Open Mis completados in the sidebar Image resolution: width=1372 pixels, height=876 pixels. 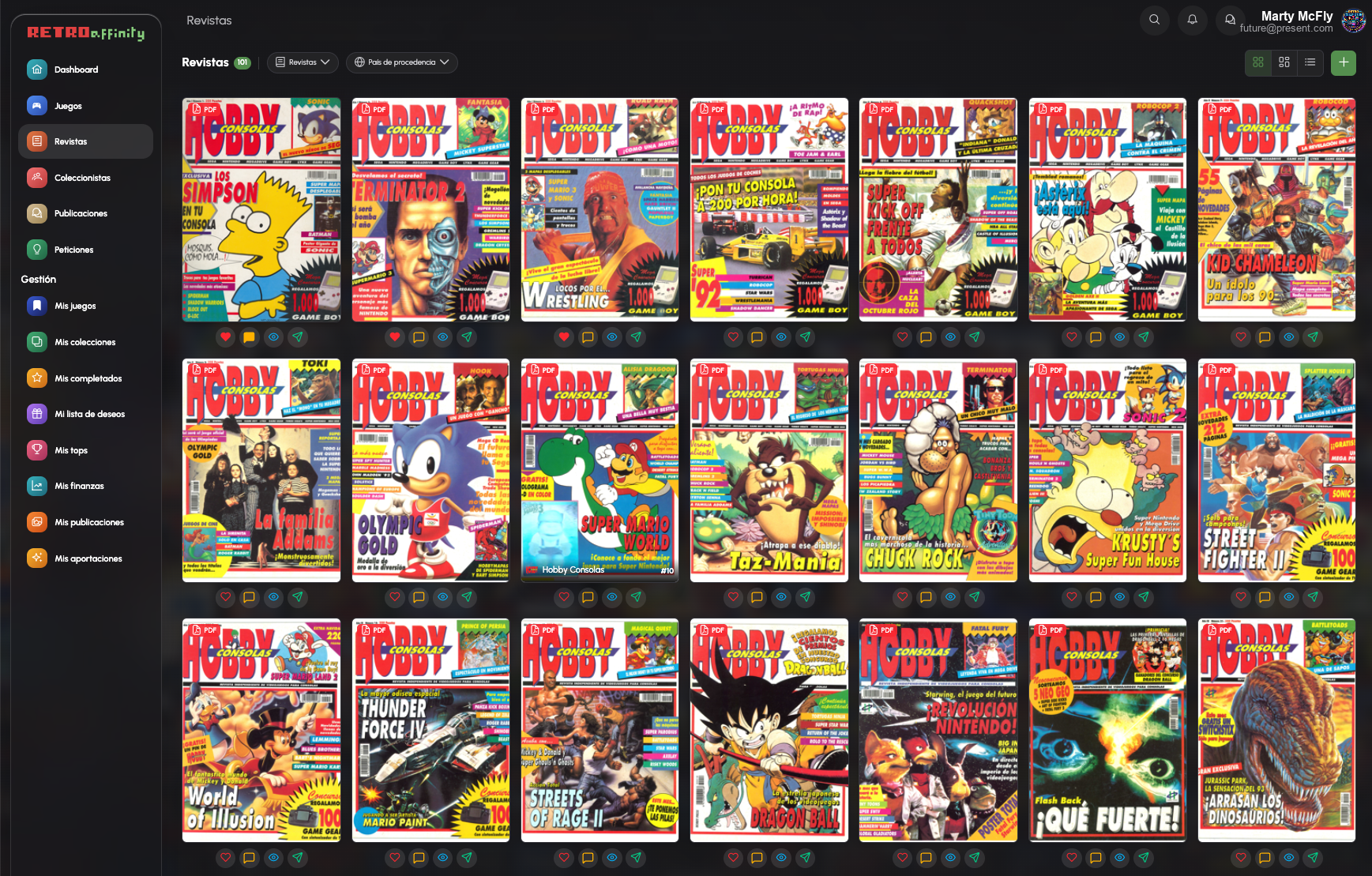[x=85, y=378]
